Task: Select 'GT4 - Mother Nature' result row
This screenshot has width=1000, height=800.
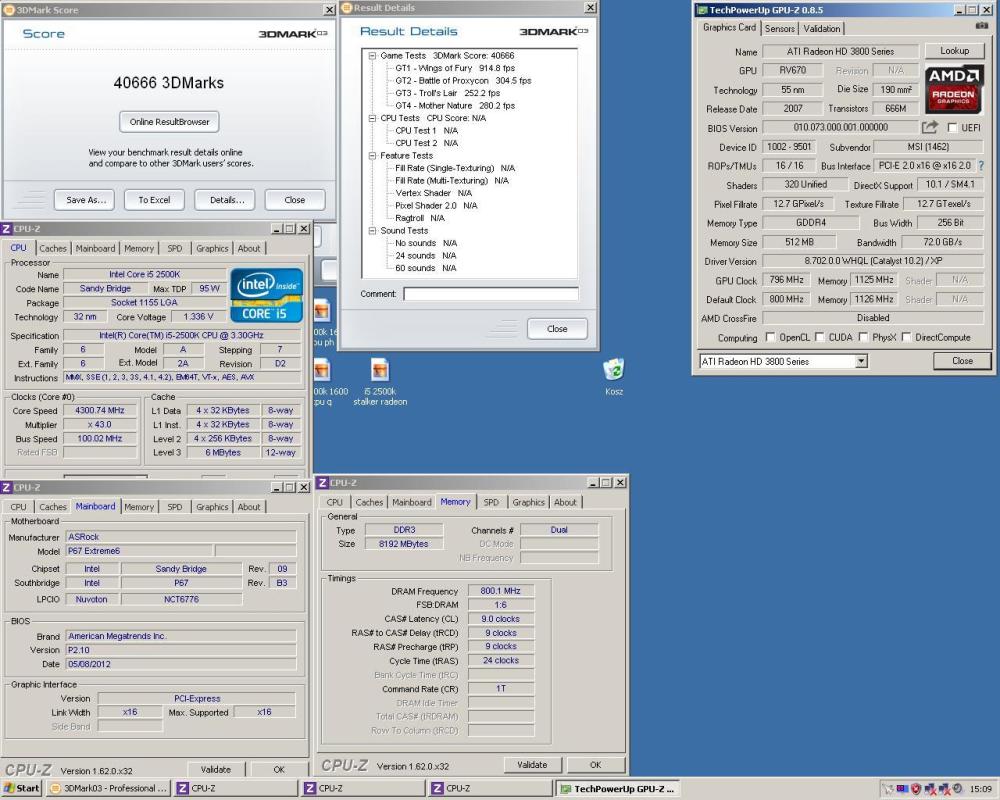Action: [455, 105]
